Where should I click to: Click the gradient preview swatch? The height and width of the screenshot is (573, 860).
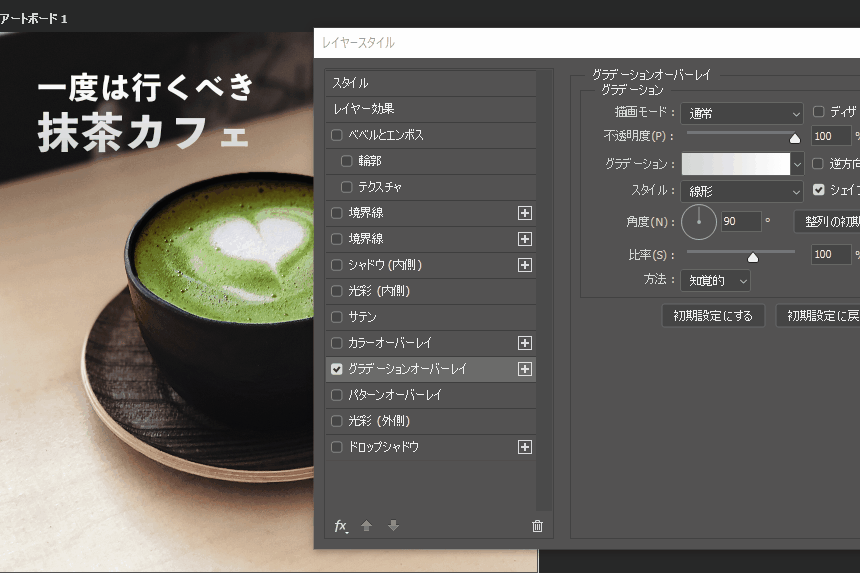pyautogui.click(x=735, y=164)
